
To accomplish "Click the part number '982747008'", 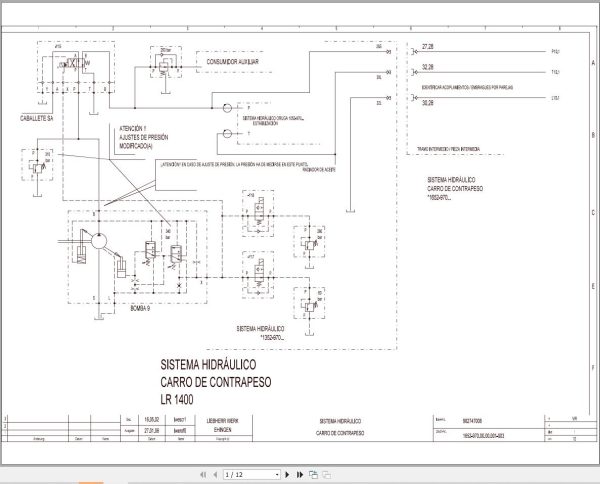I will tap(472, 421).
